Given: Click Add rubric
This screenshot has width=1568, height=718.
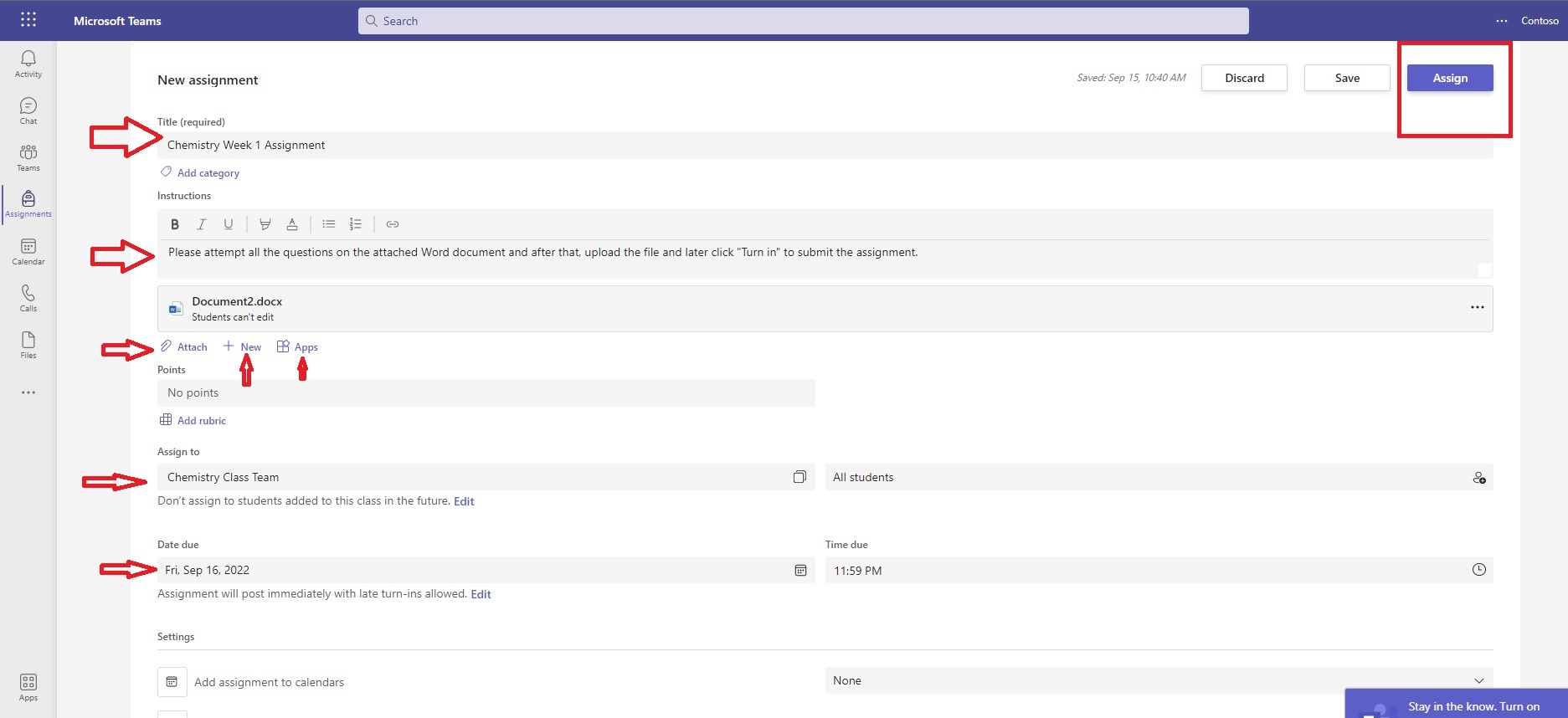Looking at the screenshot, I should [x=193, y=420].
